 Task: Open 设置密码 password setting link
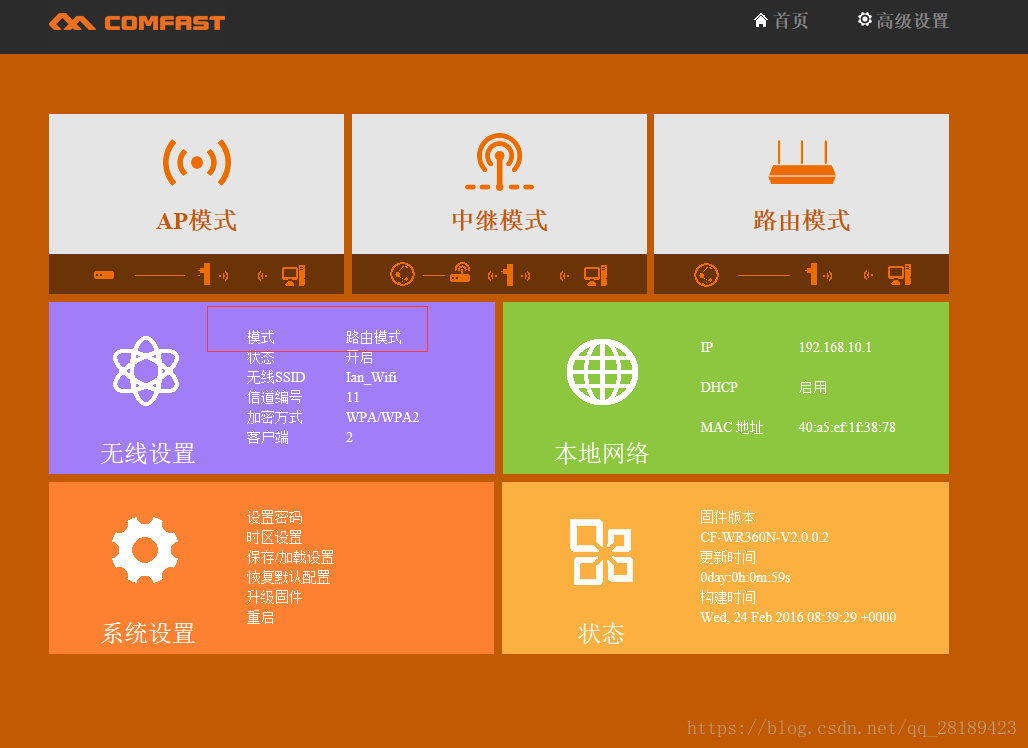click(274, 517)
